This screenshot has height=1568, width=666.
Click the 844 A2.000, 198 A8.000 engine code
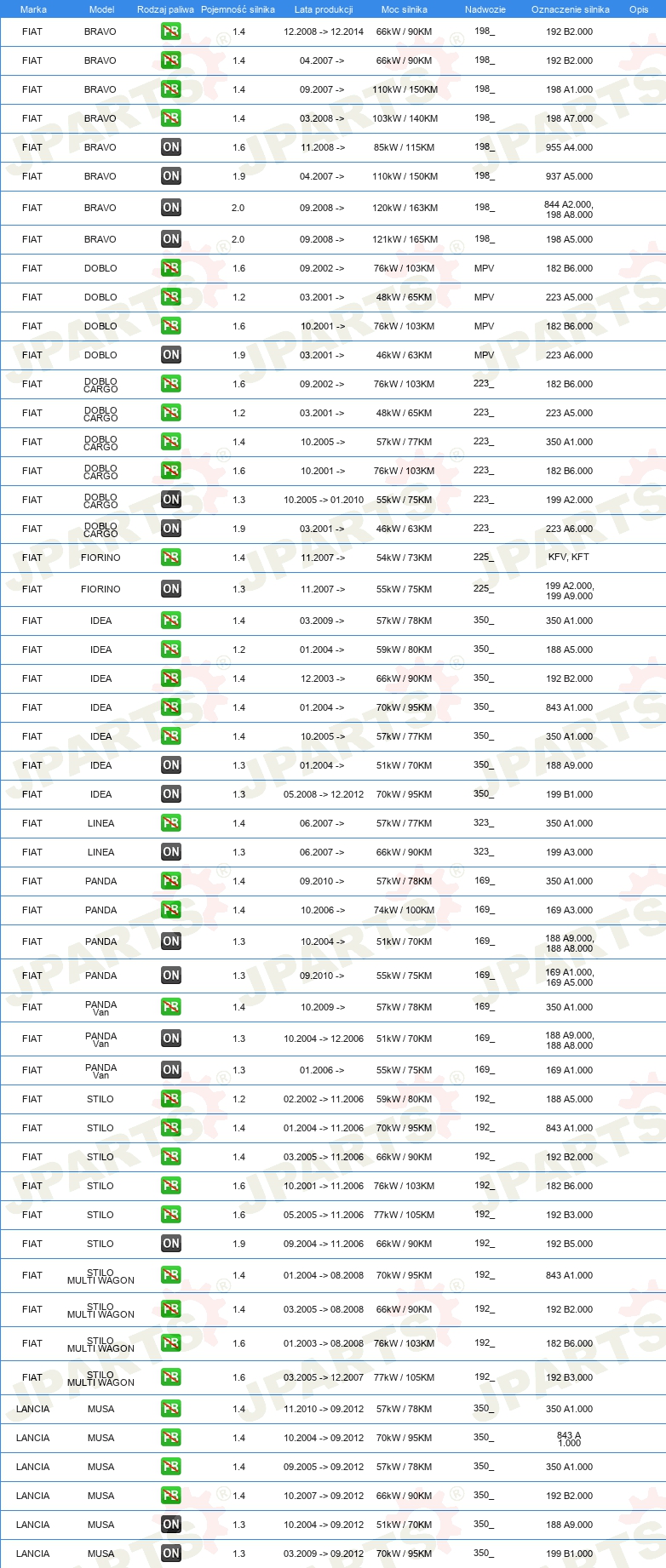[569, 209]
